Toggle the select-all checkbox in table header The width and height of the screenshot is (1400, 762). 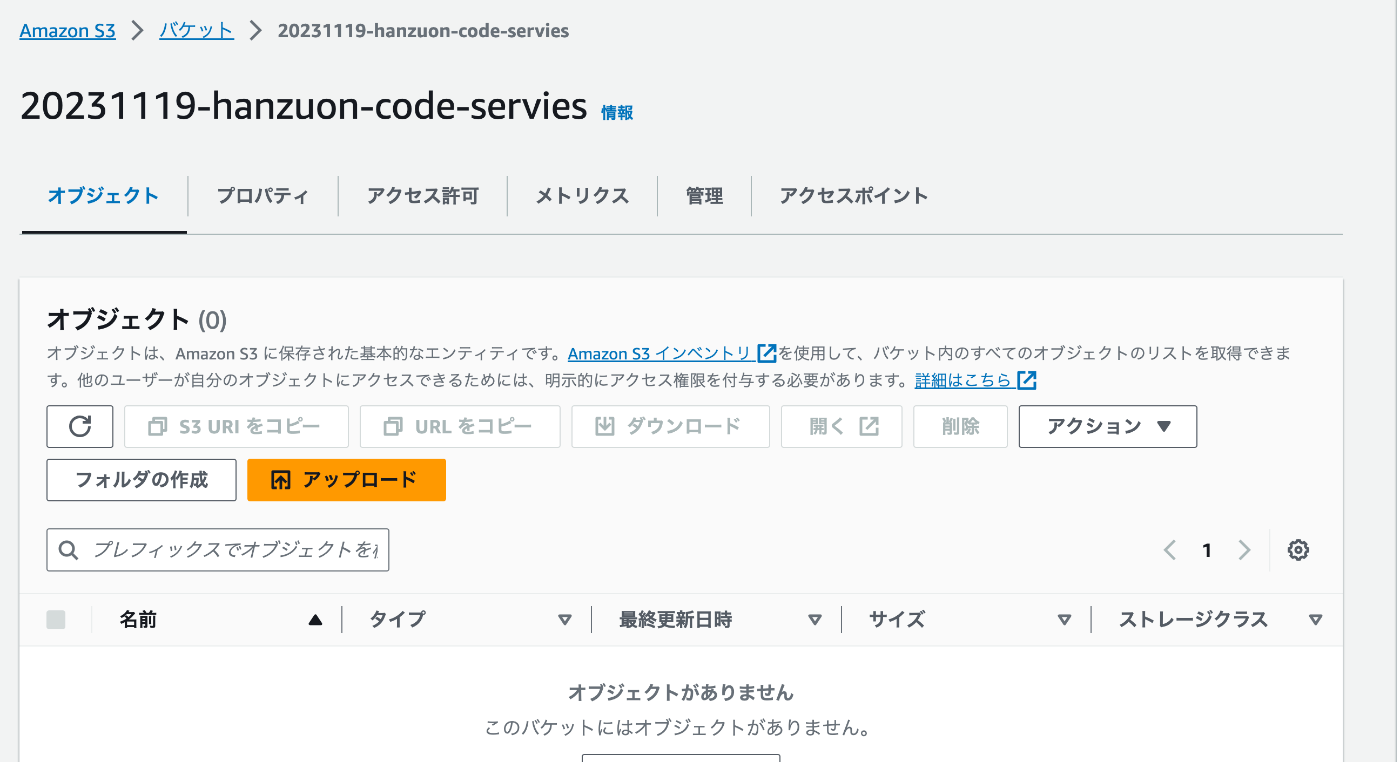(x=56, y=620)
